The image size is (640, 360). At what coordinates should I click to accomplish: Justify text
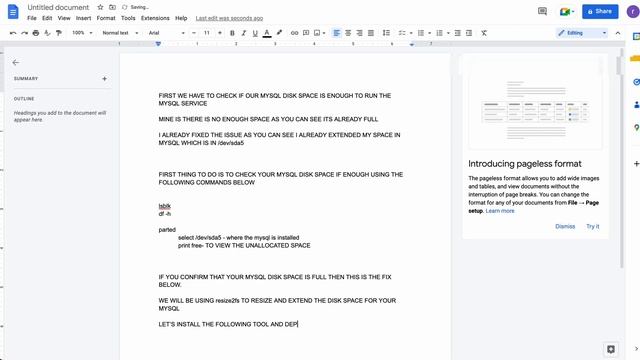pos(371,33)
